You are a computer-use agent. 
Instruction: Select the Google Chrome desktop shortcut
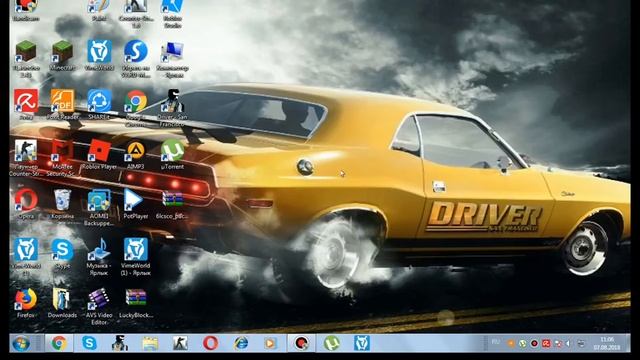click(136, 108)
